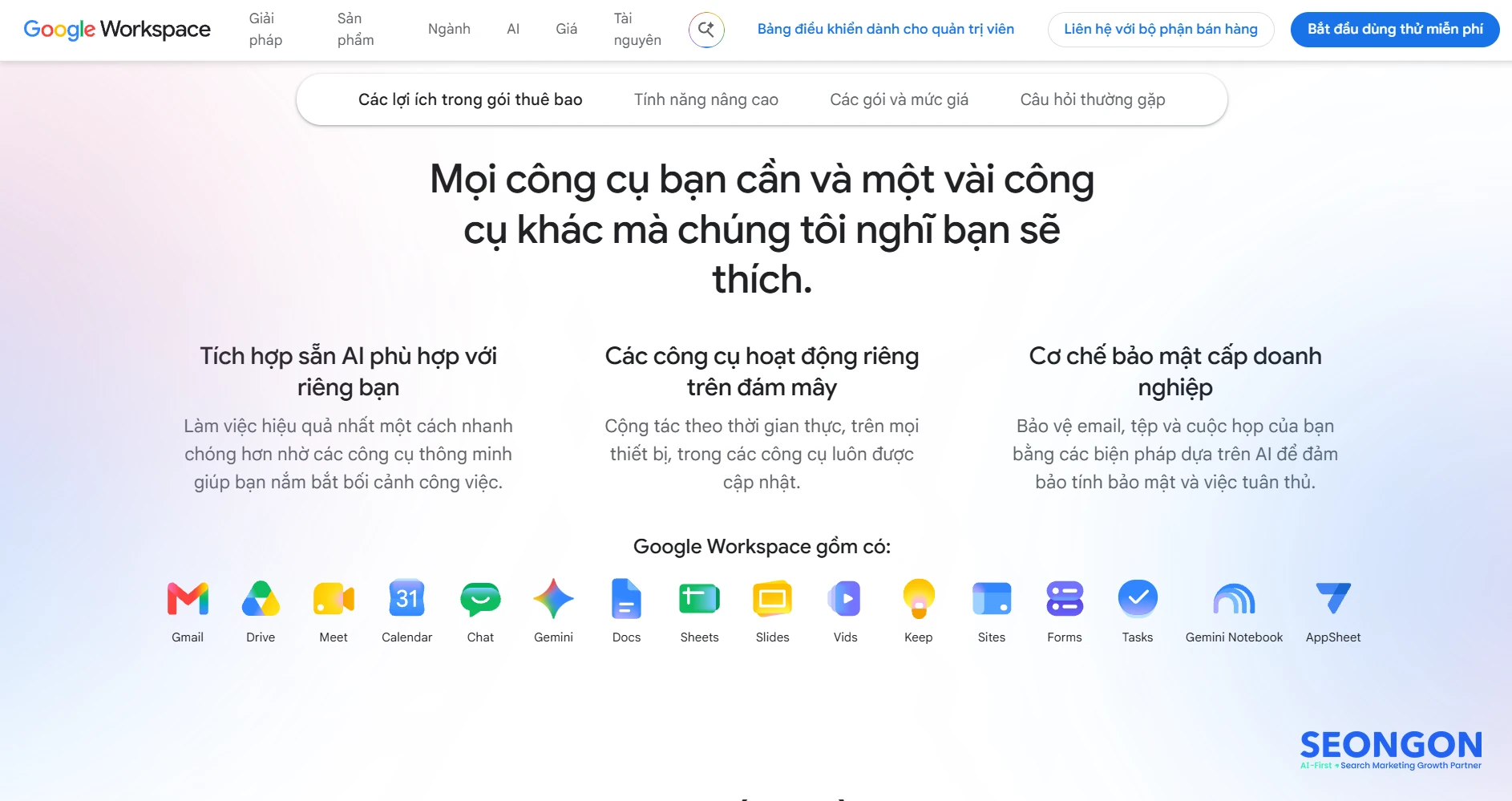Click heading Tích hợp sẵn AI phù hợp
Image resolution: width=1512 pixels, height=801 pixels.
(348, 372)
